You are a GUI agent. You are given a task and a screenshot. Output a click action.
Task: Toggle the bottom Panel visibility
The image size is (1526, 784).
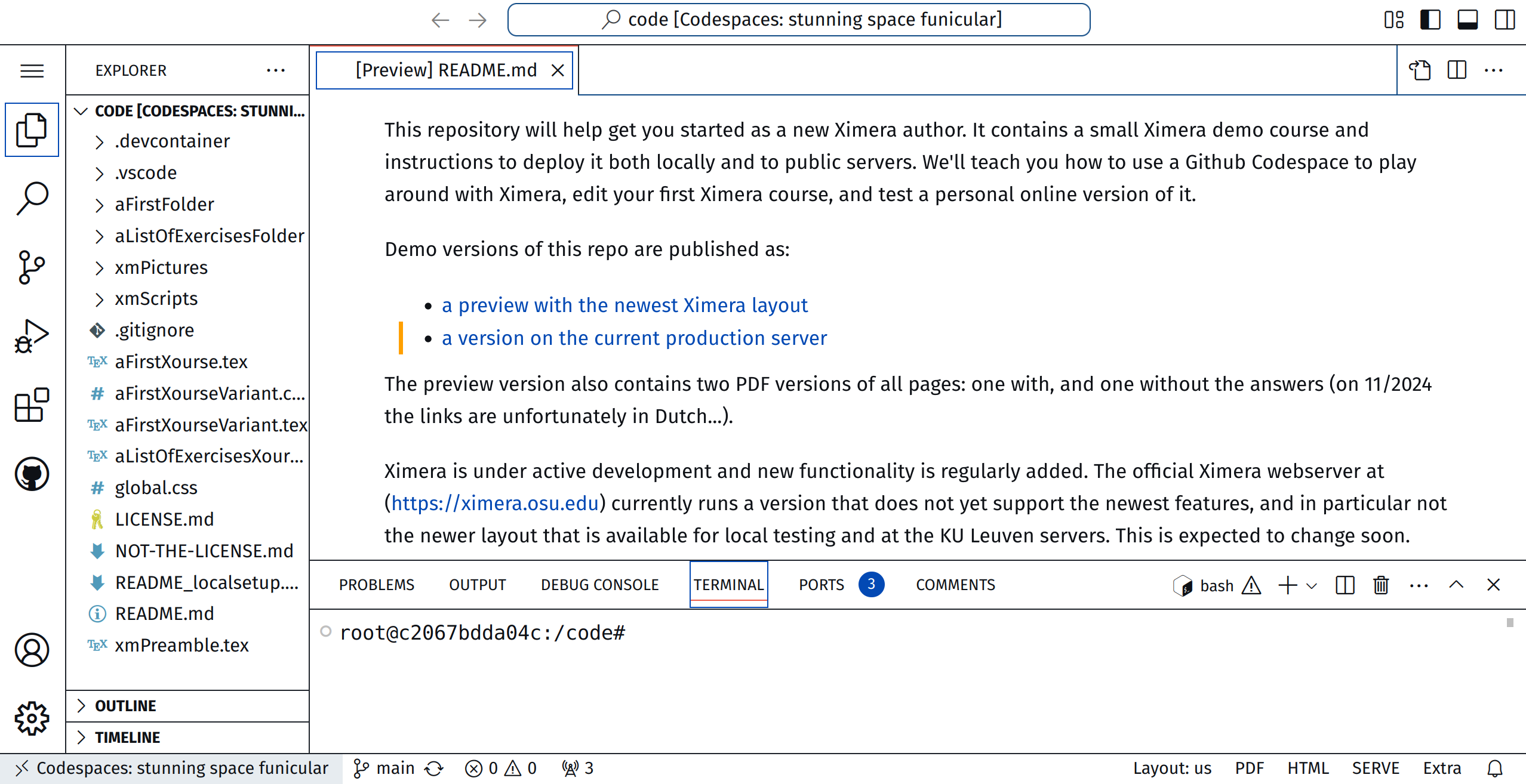(1467, 20)
